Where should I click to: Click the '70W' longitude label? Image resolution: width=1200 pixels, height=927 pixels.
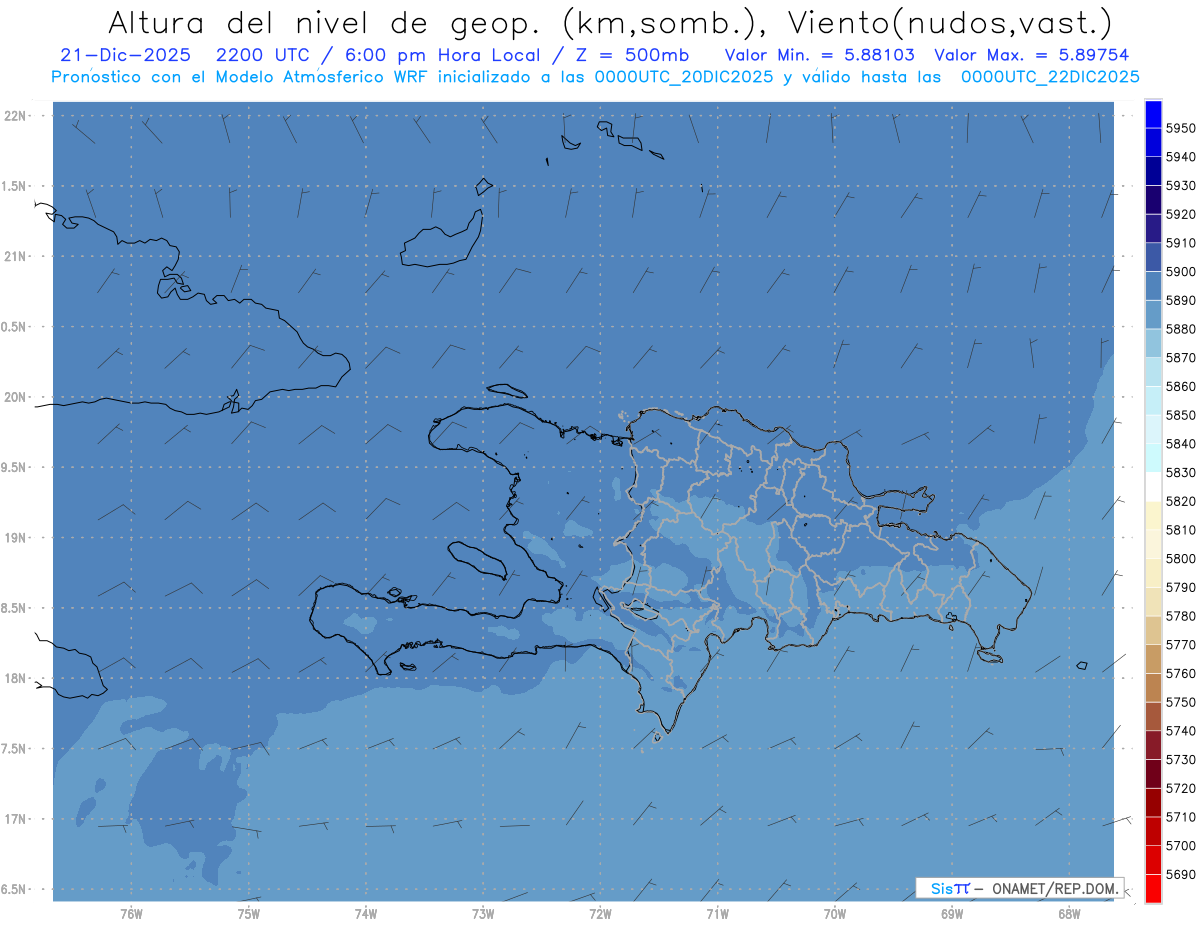tap(835, 913)
